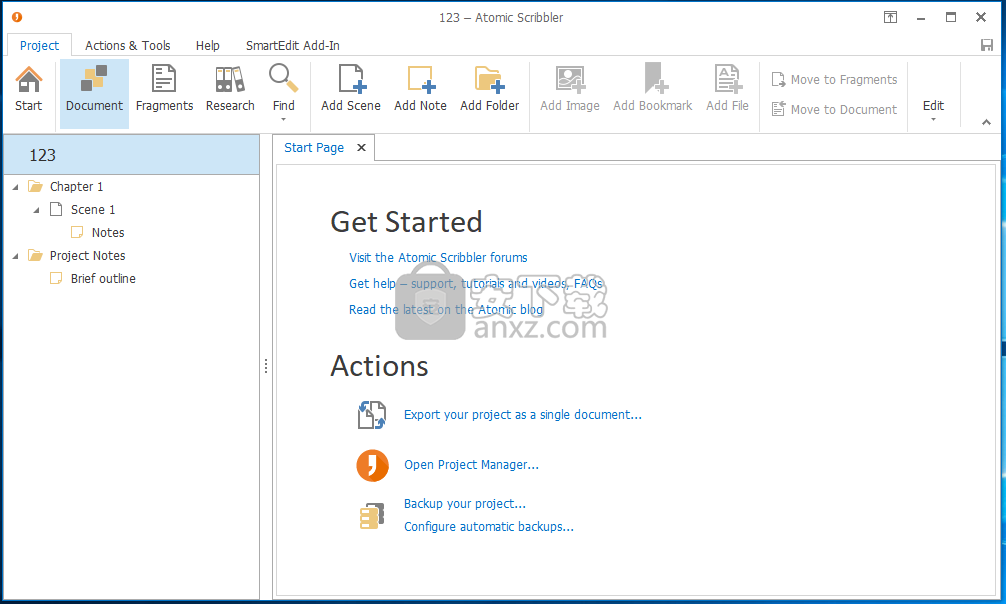The height and width of the screenshot is (604, 1006).
Task: Select the Document view button
Action: (94, 94)
